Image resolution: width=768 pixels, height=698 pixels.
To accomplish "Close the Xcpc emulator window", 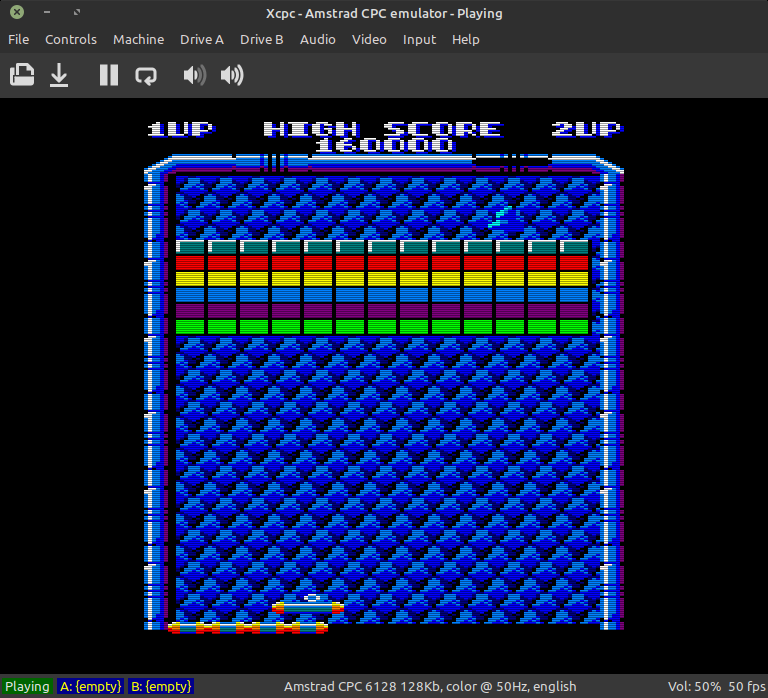I will [17, 12].
